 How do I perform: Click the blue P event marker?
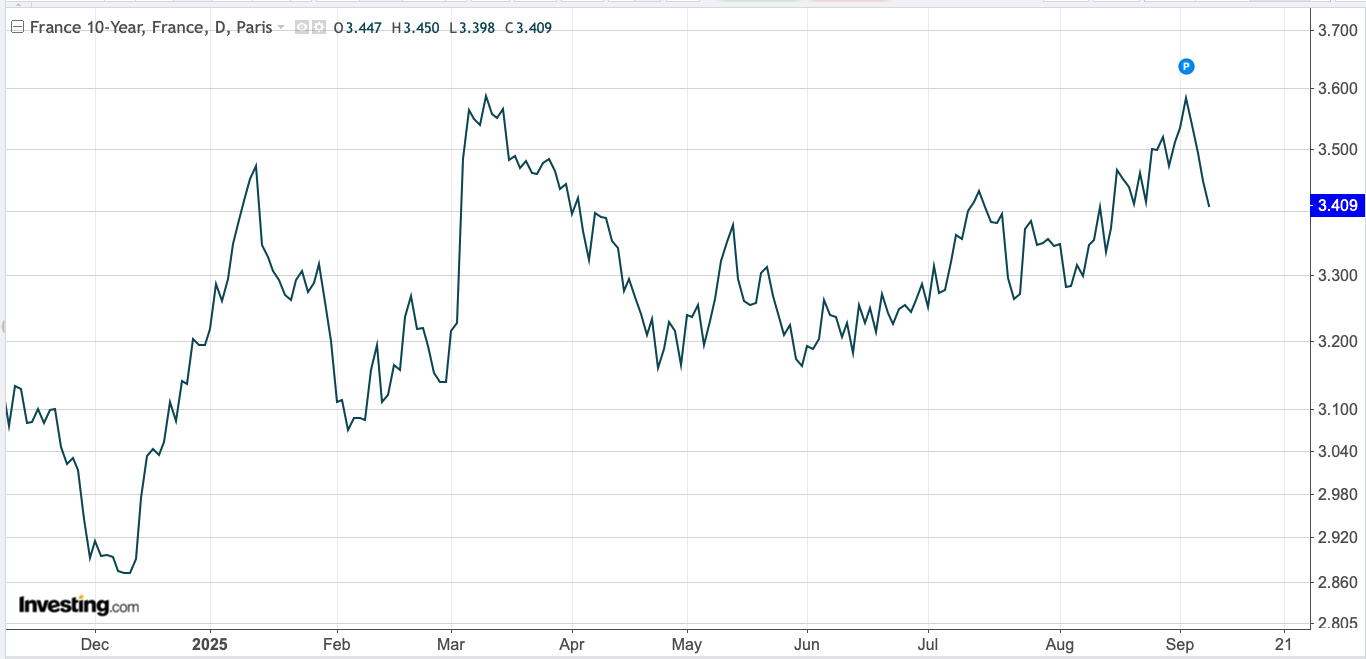coord(1185,67)
